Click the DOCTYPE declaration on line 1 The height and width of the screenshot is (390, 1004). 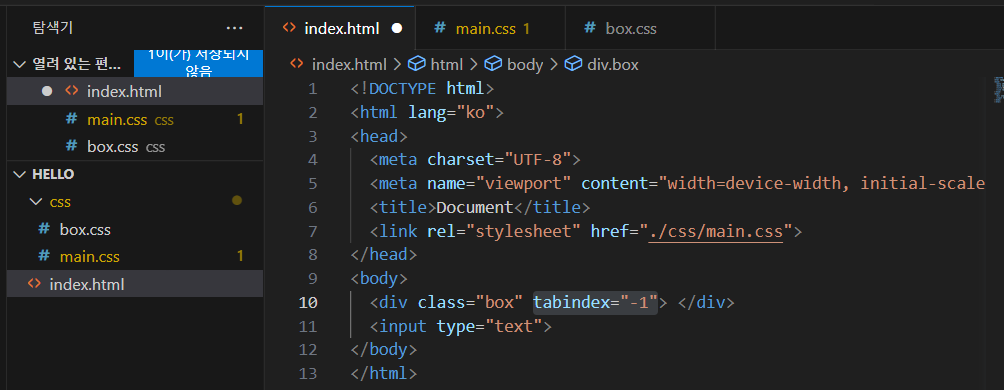click(423, 88)
